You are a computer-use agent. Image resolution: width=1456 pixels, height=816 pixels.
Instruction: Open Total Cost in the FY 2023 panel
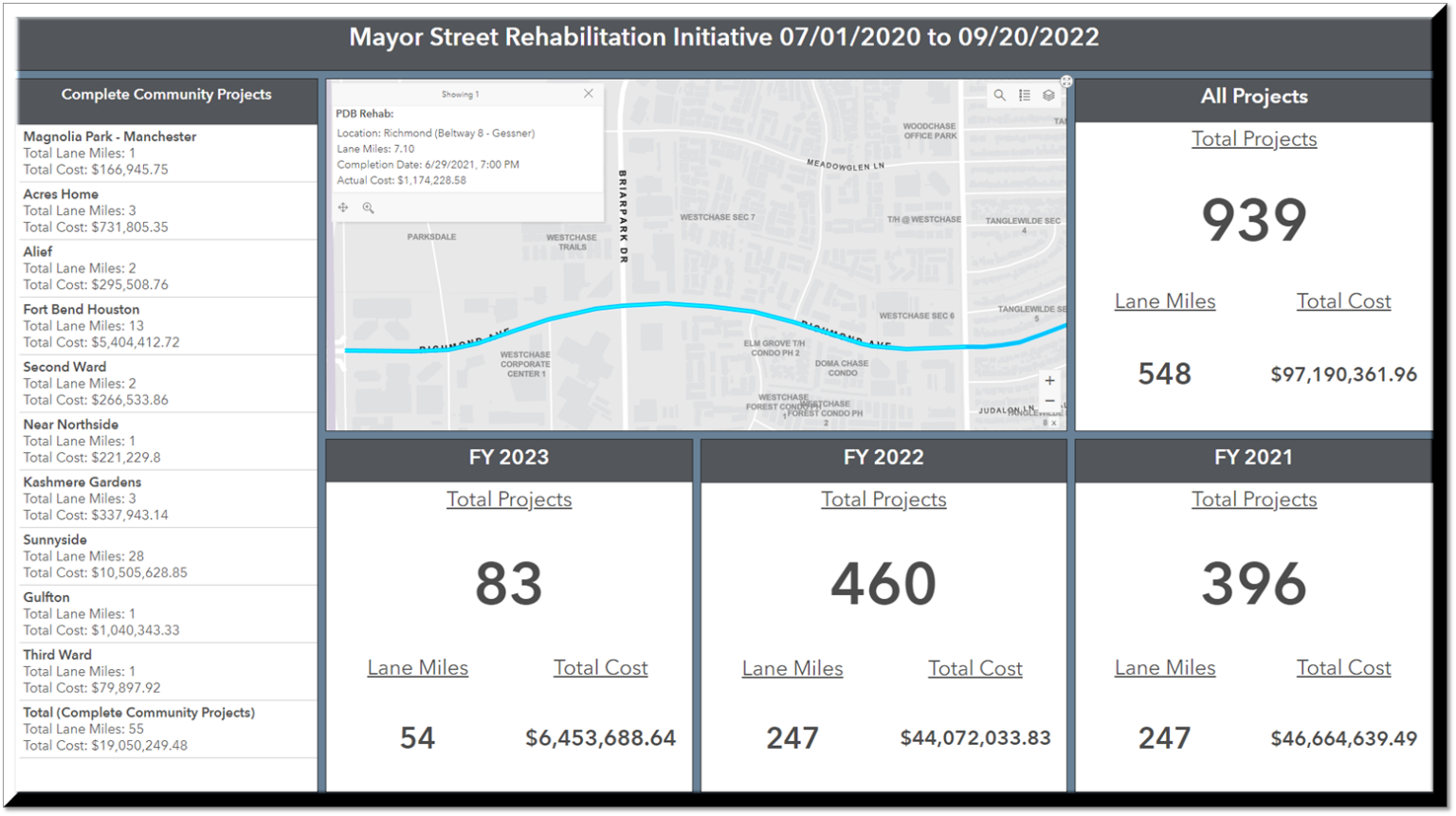tap(600, 667)
